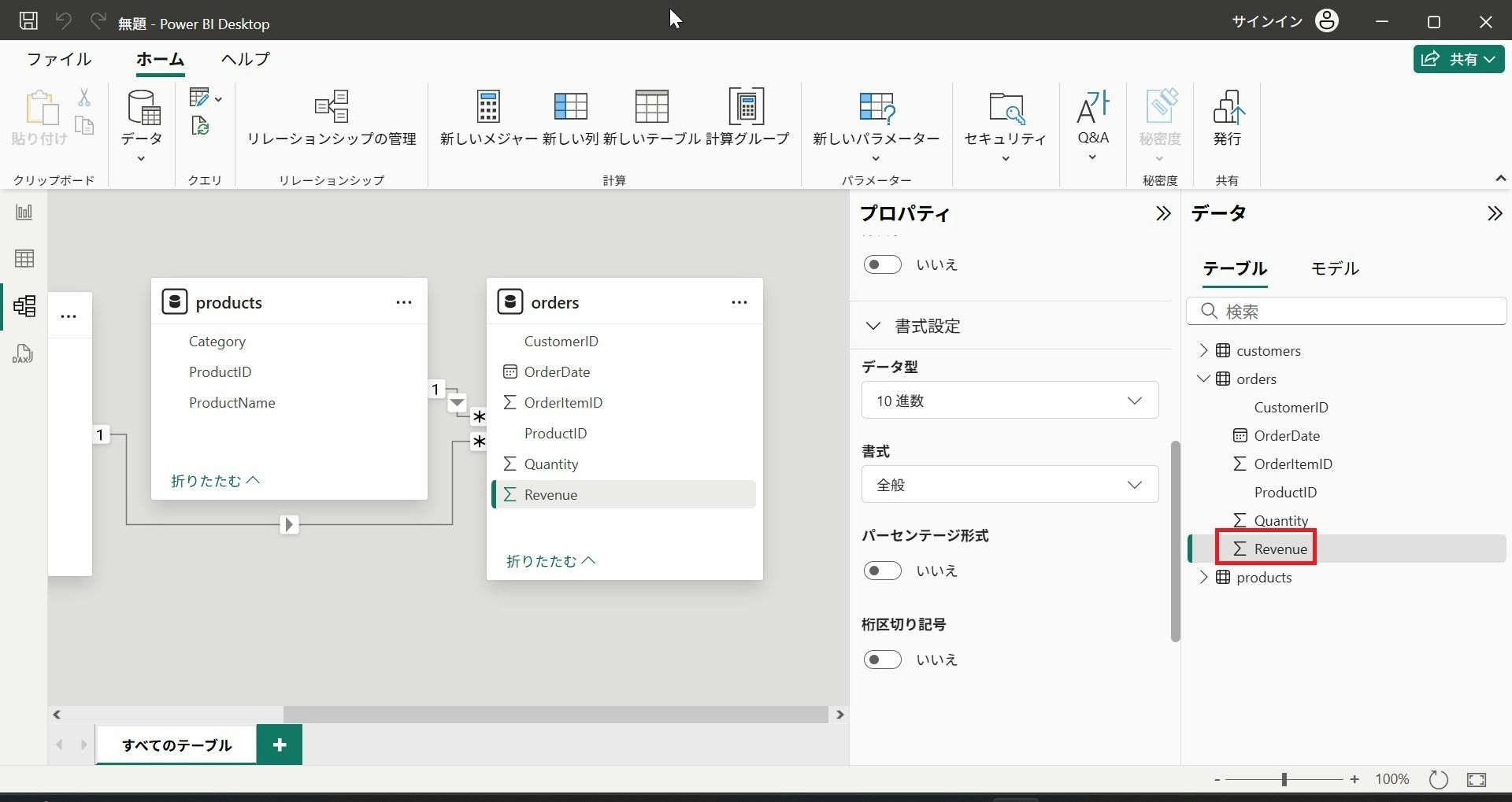Select the すべてのテーブル layout tab
Screen dimensions: 1512x802
pos(176,745)
